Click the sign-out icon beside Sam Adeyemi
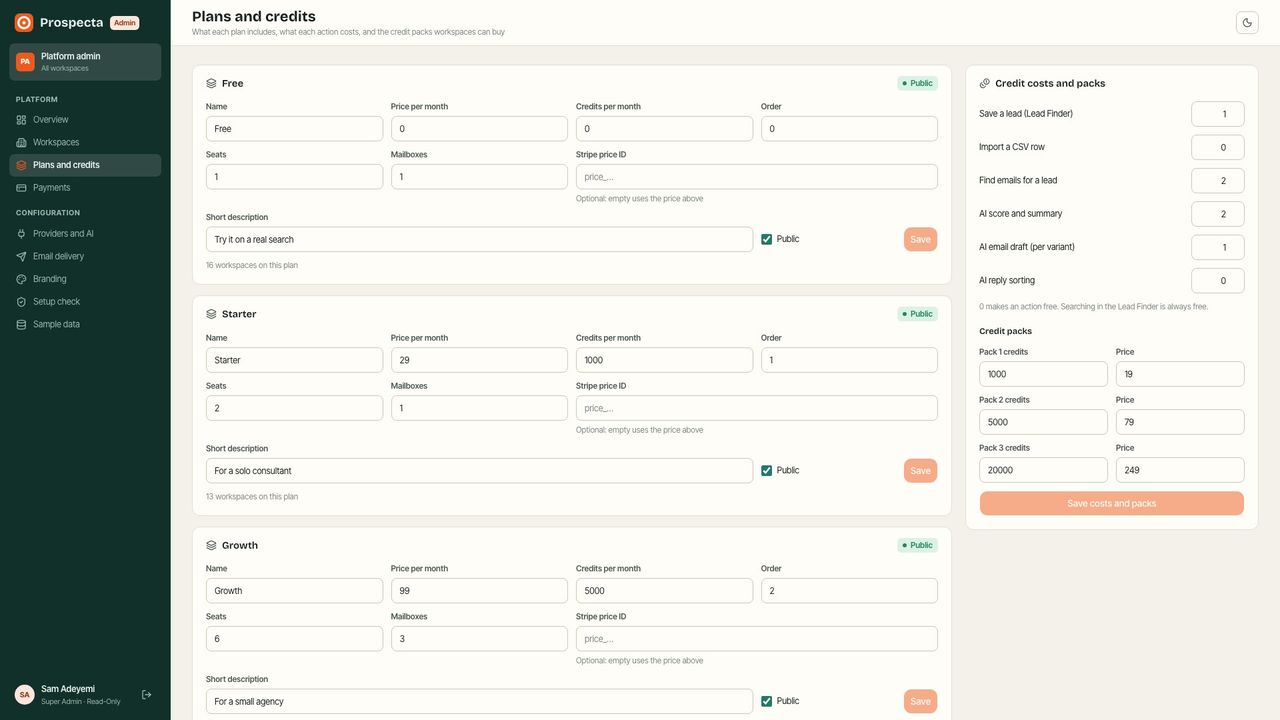This screenshot has width=1280, height=720. pyautogui.click(x=146, y=694)
